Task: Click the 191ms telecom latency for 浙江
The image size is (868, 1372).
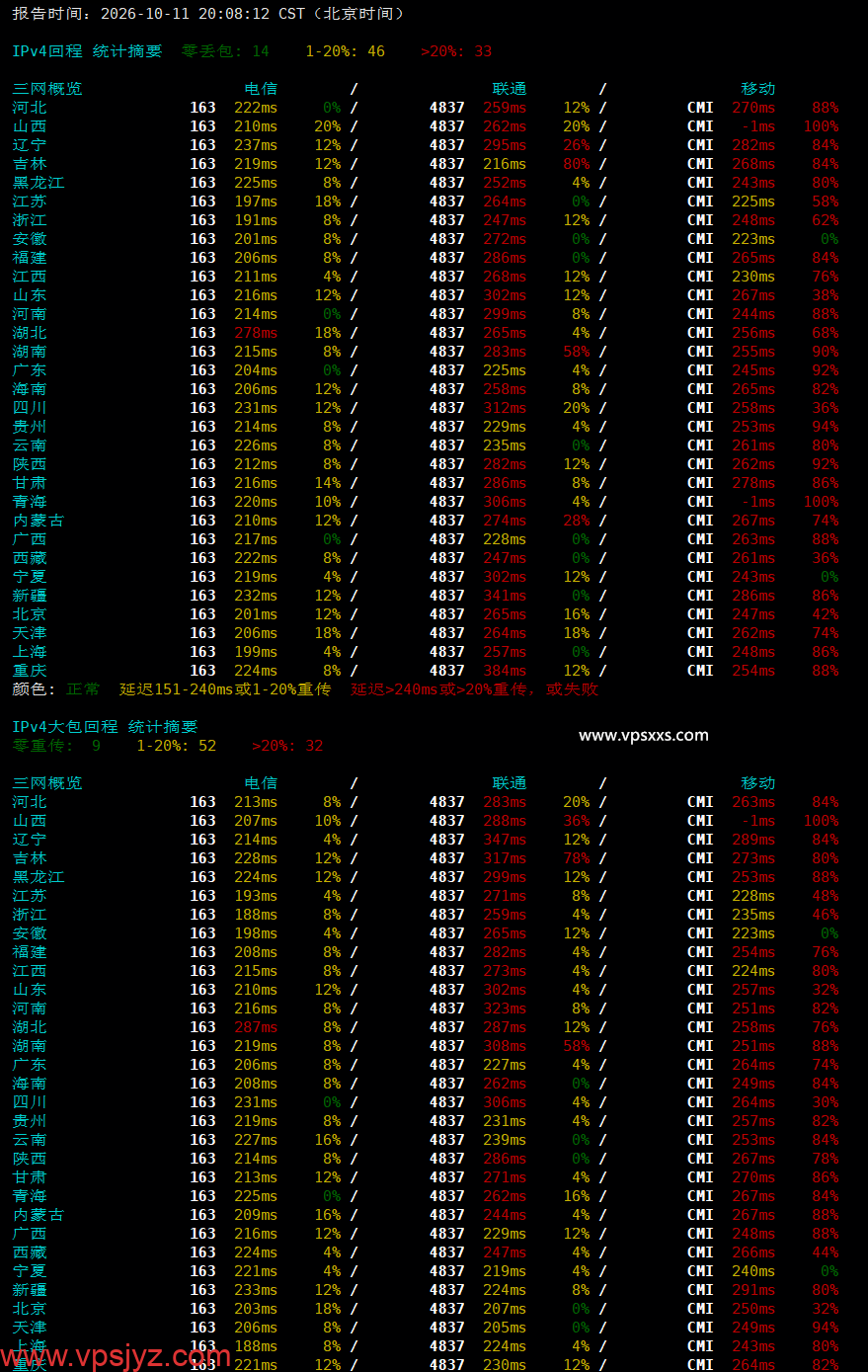Action: tap(256, 220)
